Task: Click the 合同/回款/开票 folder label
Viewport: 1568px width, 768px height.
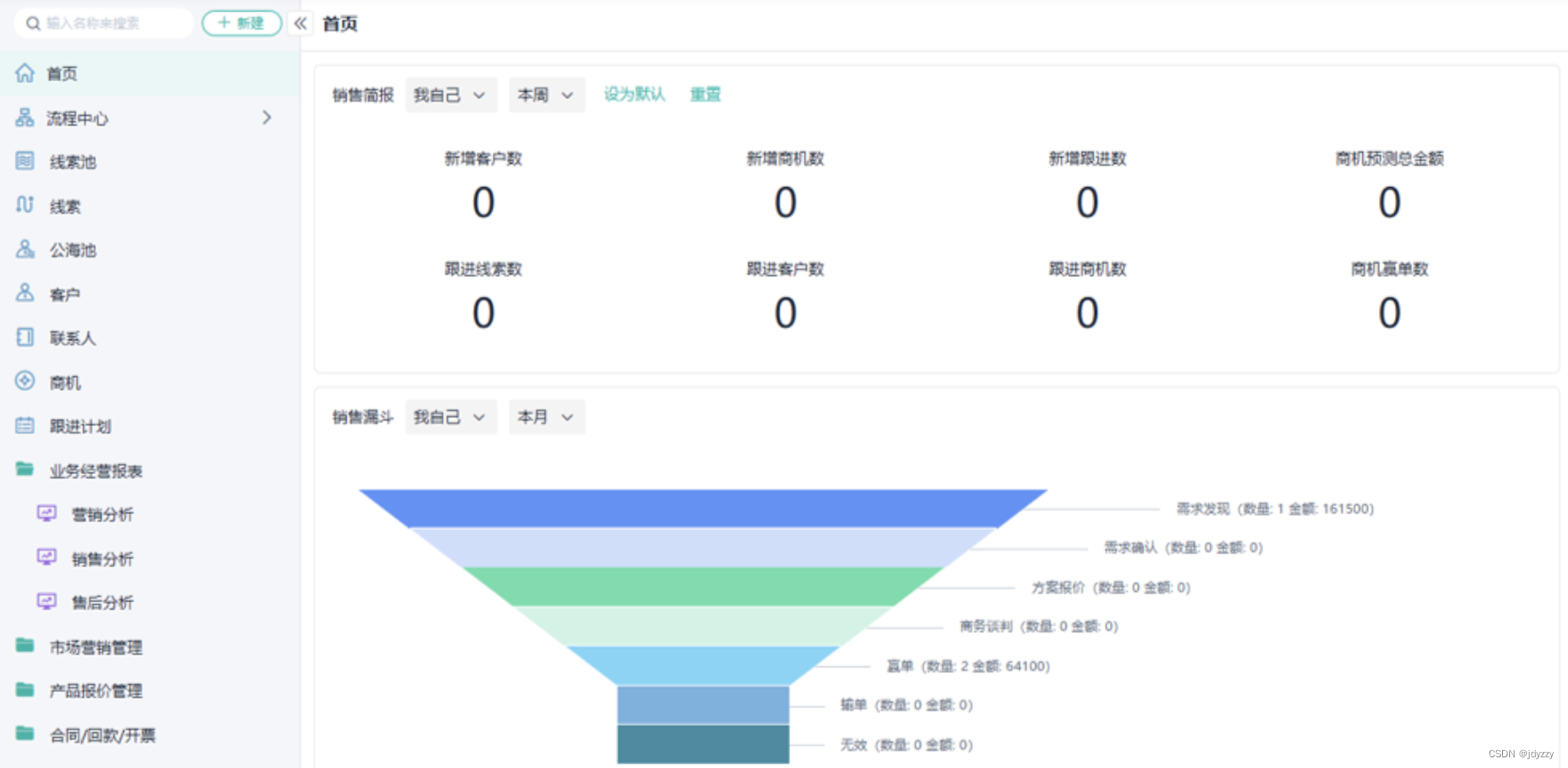Action: 102,735
